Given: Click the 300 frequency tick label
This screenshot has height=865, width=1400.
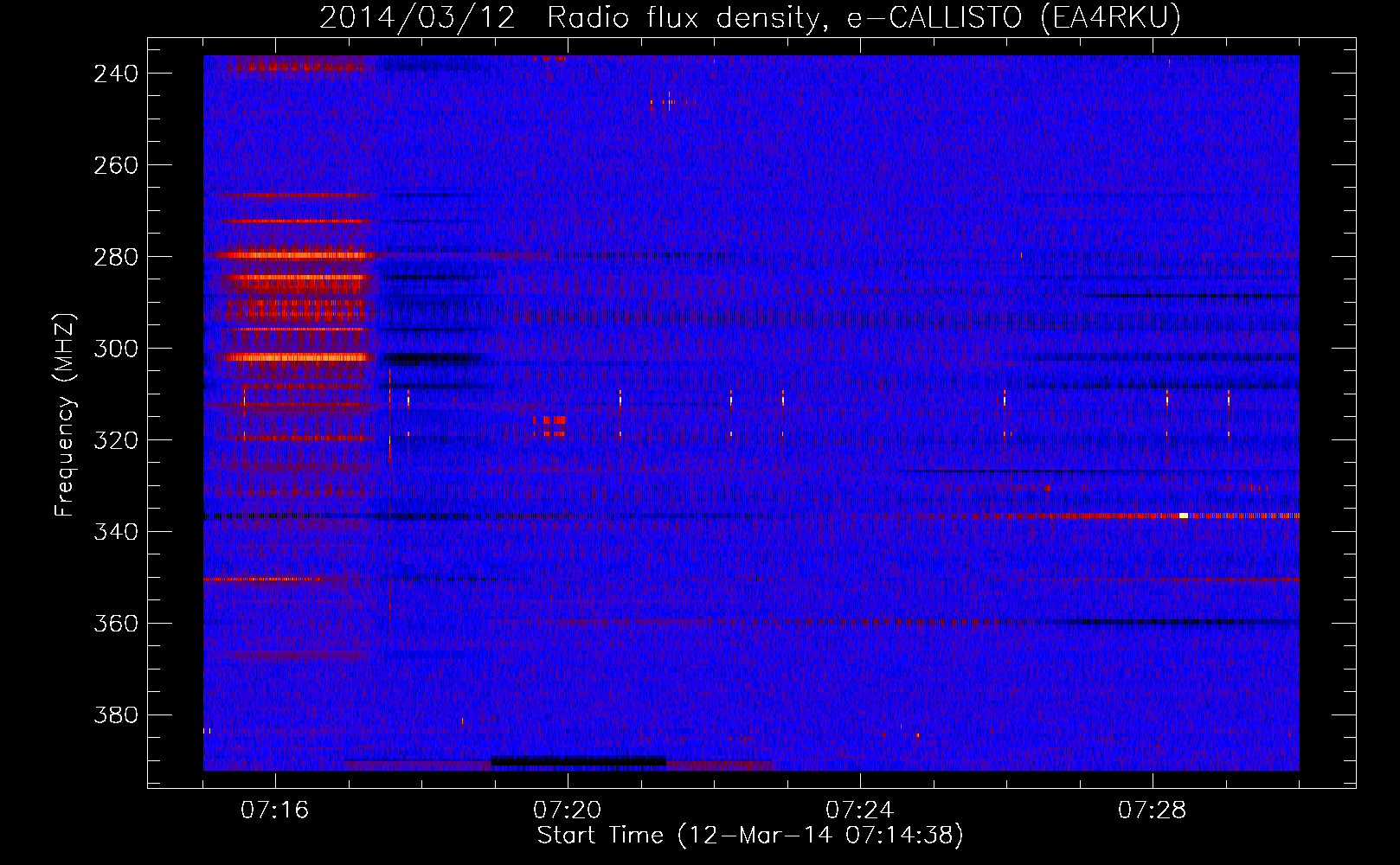Looking at the screenshot, I should (x=116, y=349).
